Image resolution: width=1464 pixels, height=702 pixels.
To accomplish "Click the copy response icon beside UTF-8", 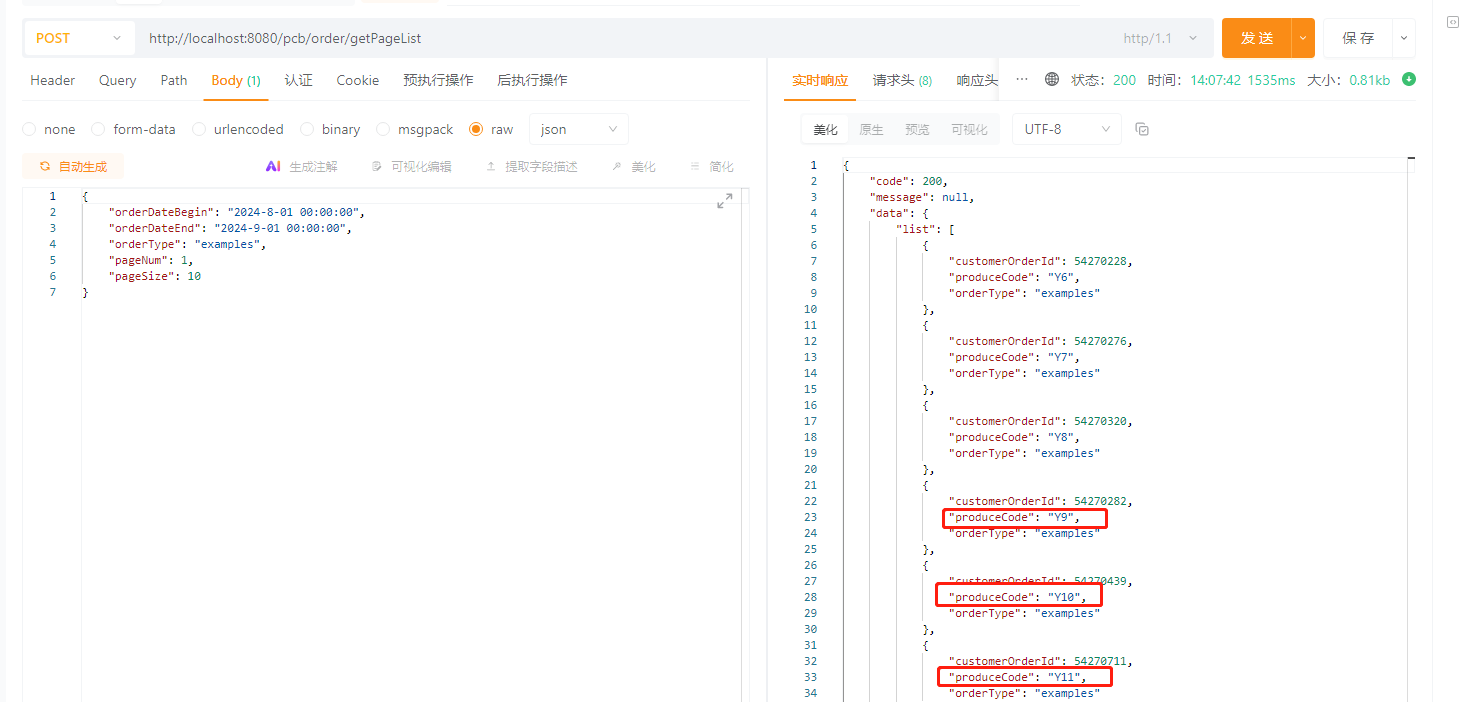I will [x=1142, y=130].
